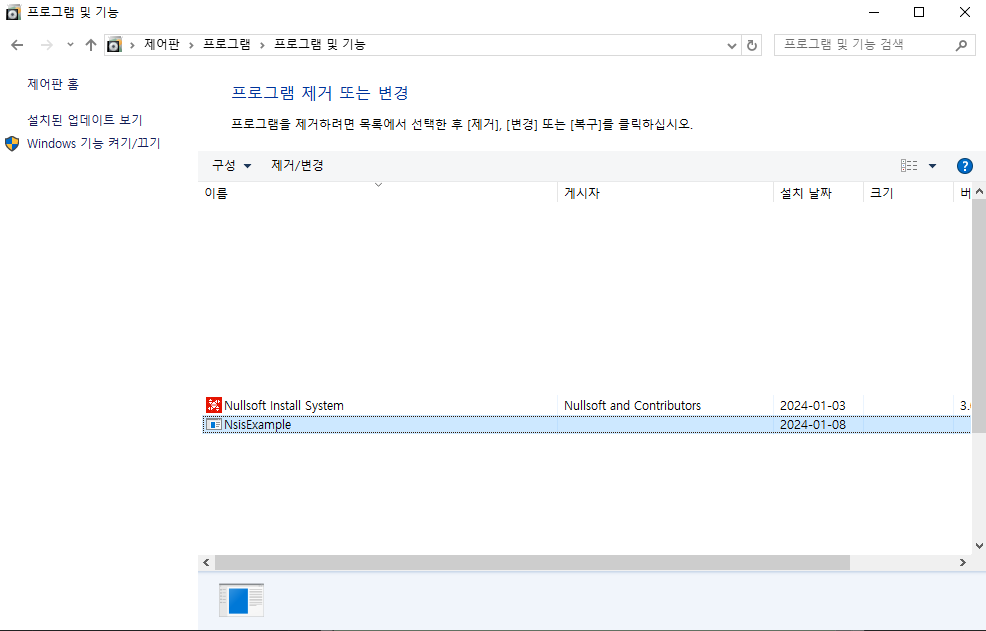Click the 2024-01-08 install date
Image resolution: width=986 pixels, height=631 pixels.
click(812, 425)
